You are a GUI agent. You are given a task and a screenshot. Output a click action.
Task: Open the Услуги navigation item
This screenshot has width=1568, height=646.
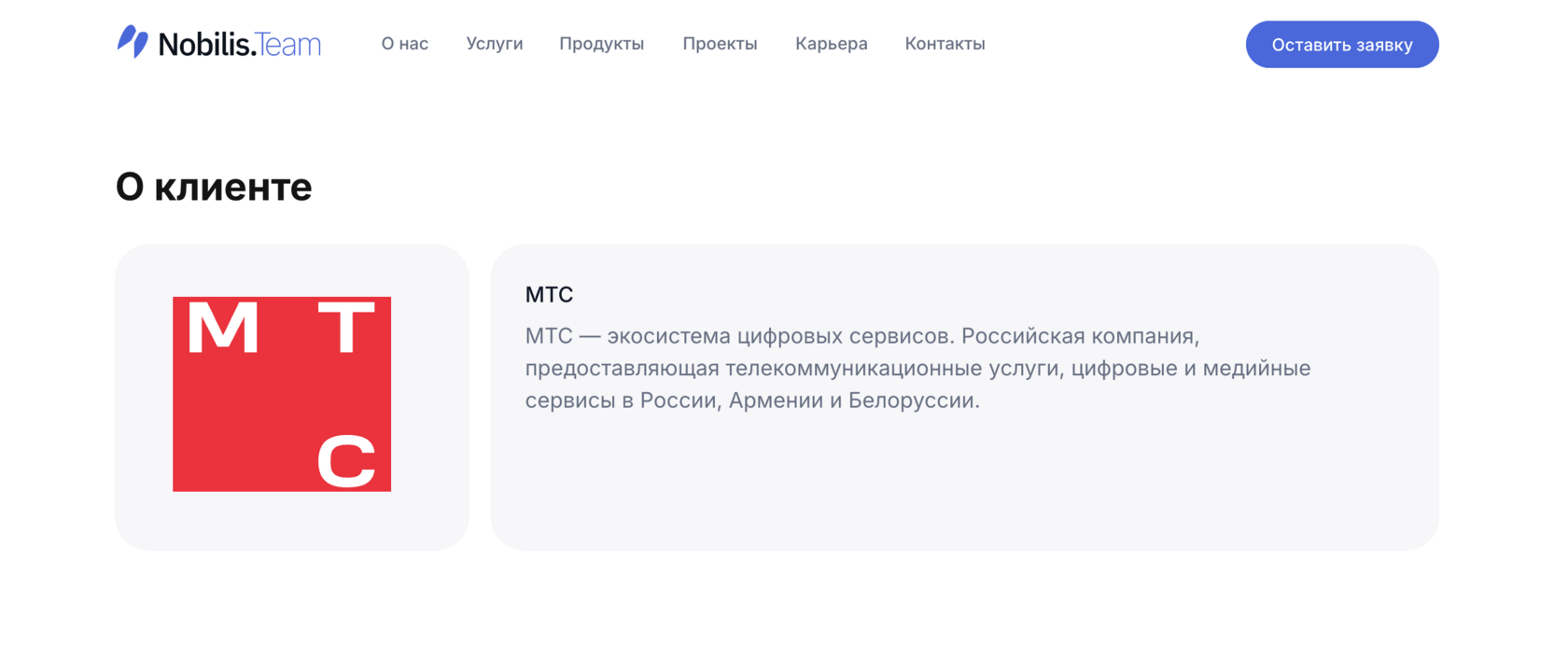(x=494, y=43)
